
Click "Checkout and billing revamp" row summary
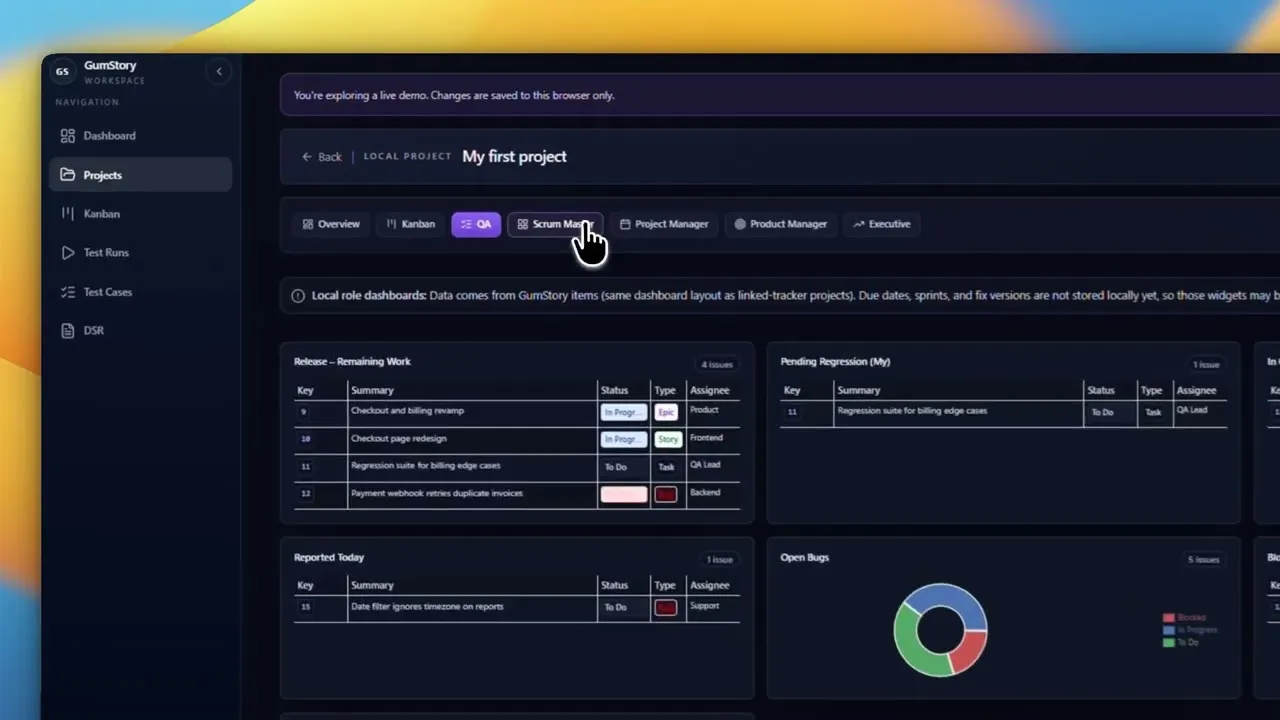coord(407,411)
